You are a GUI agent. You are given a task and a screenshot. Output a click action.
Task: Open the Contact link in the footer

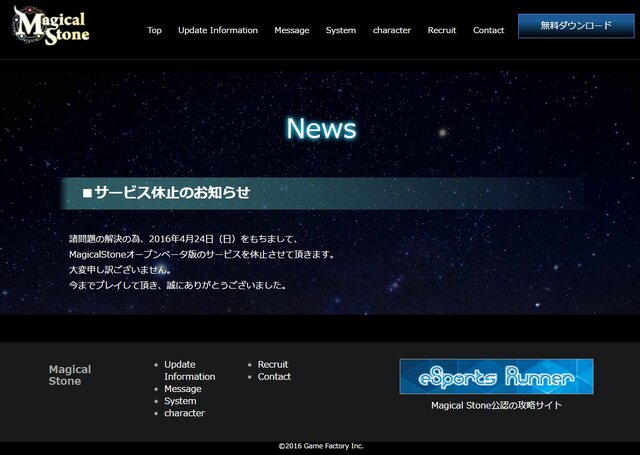click(274, 377)
